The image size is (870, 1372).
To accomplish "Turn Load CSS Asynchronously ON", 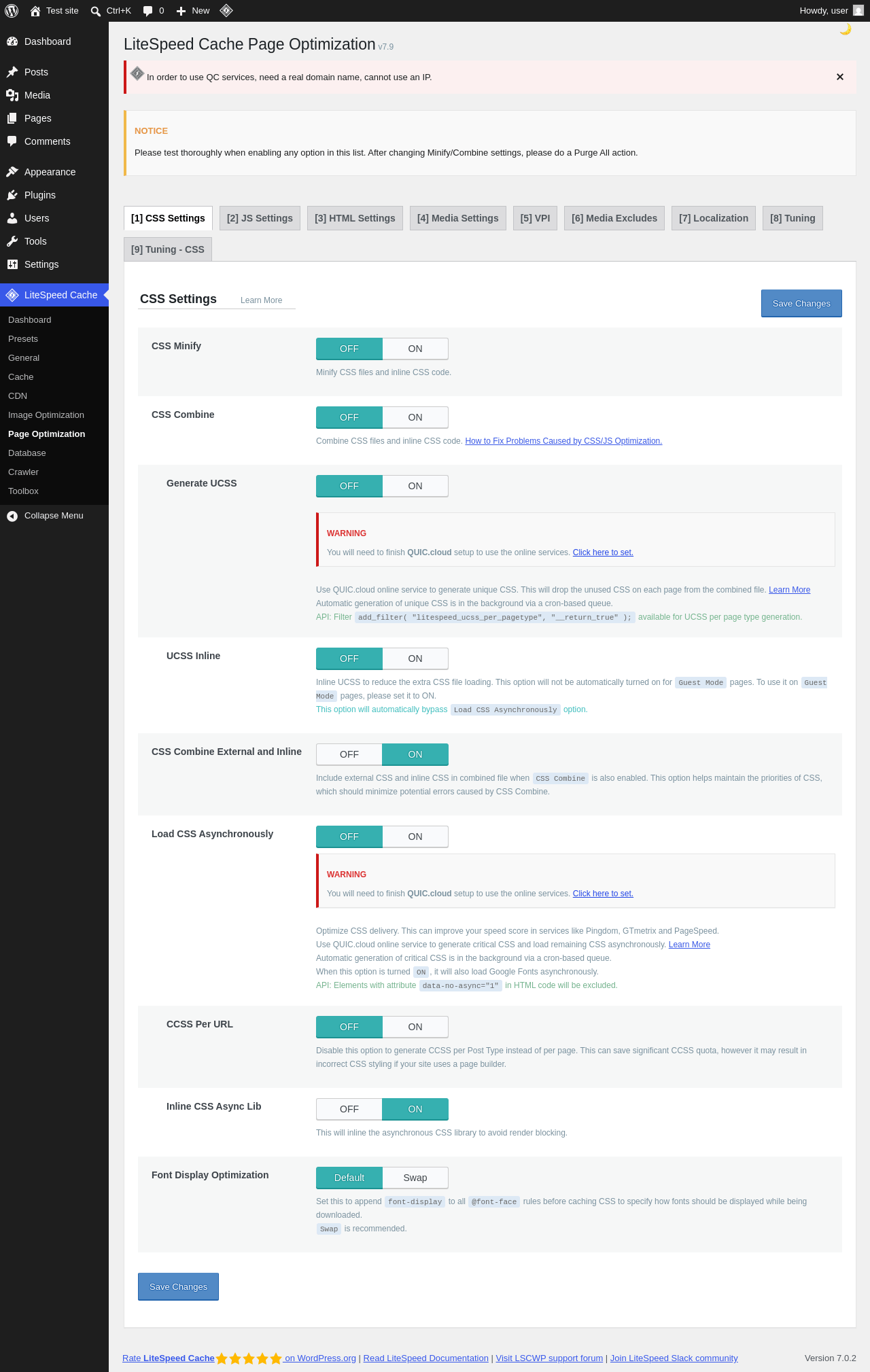I will point(415,837).
